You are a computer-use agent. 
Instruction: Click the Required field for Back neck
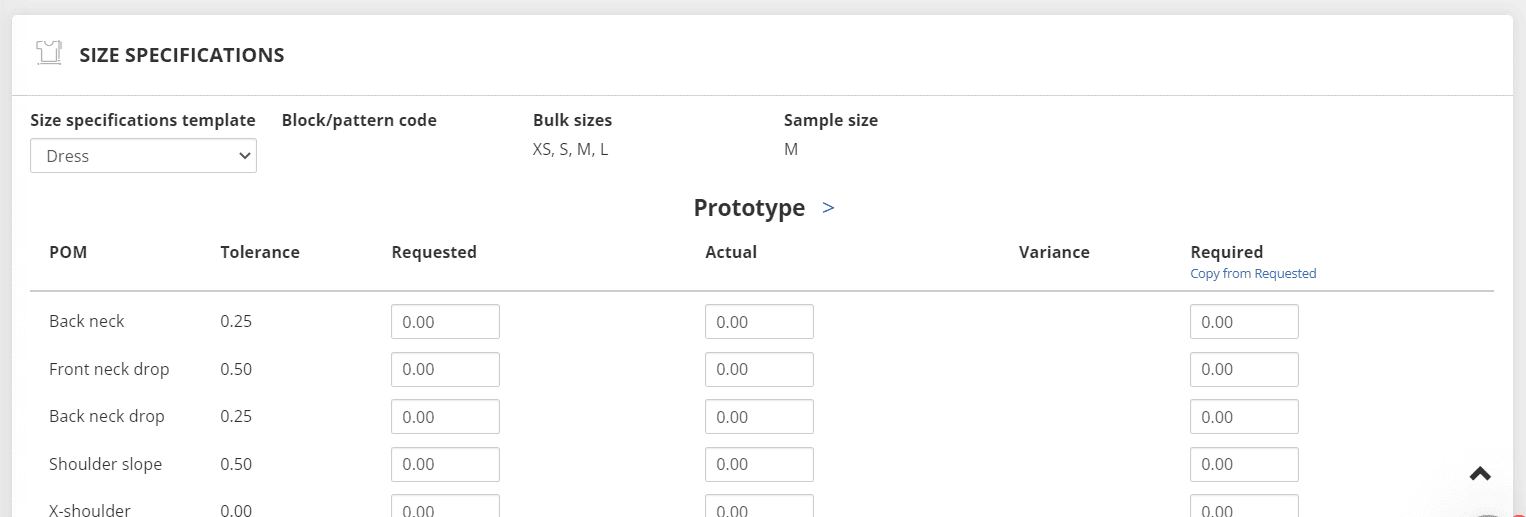1244,322
